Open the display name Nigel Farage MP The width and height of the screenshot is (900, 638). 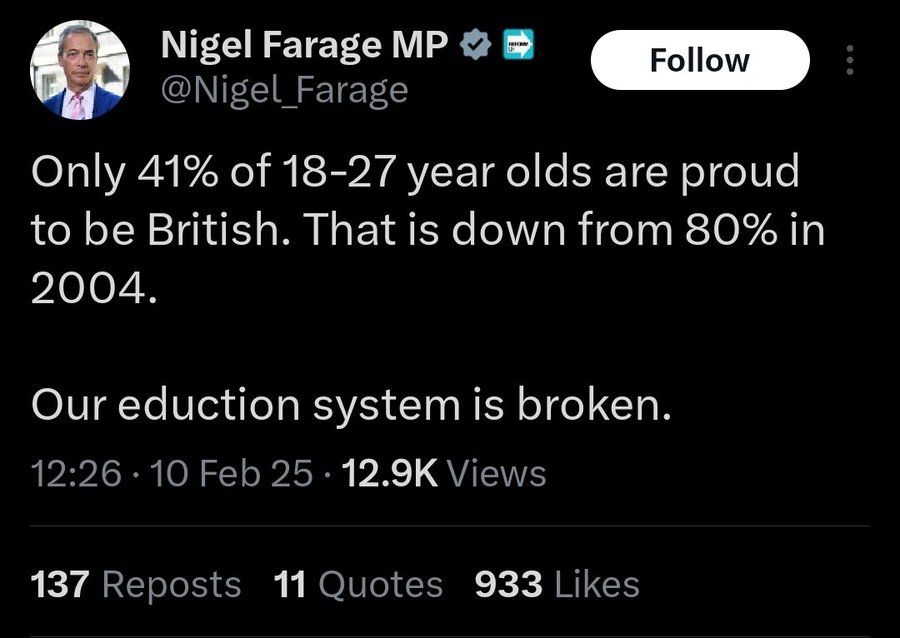(x=304, y=45)
